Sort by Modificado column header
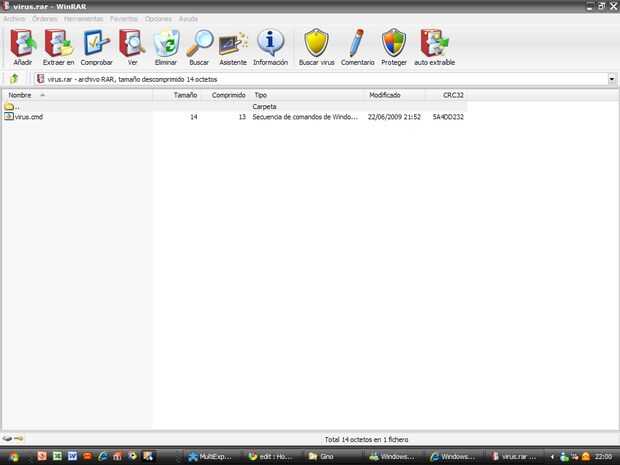The image size is (620, 465). [394, 95]
